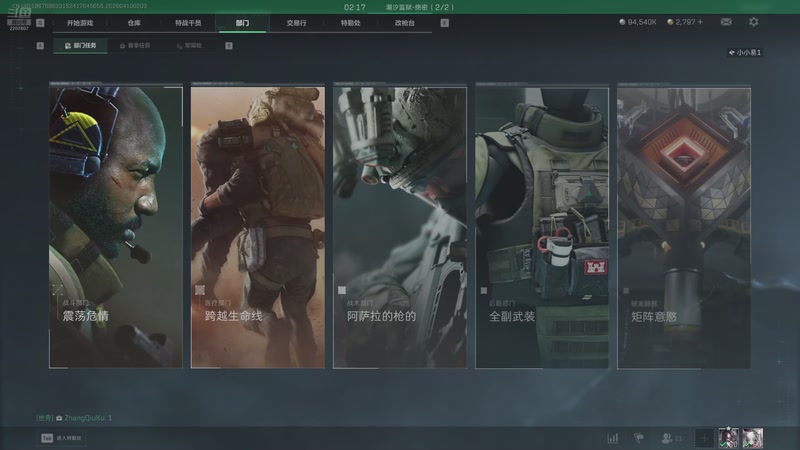Switch to the 改枪台 tab
This screenshot has width=800, height=450.
pyautogui.click(x=405, y=23)
